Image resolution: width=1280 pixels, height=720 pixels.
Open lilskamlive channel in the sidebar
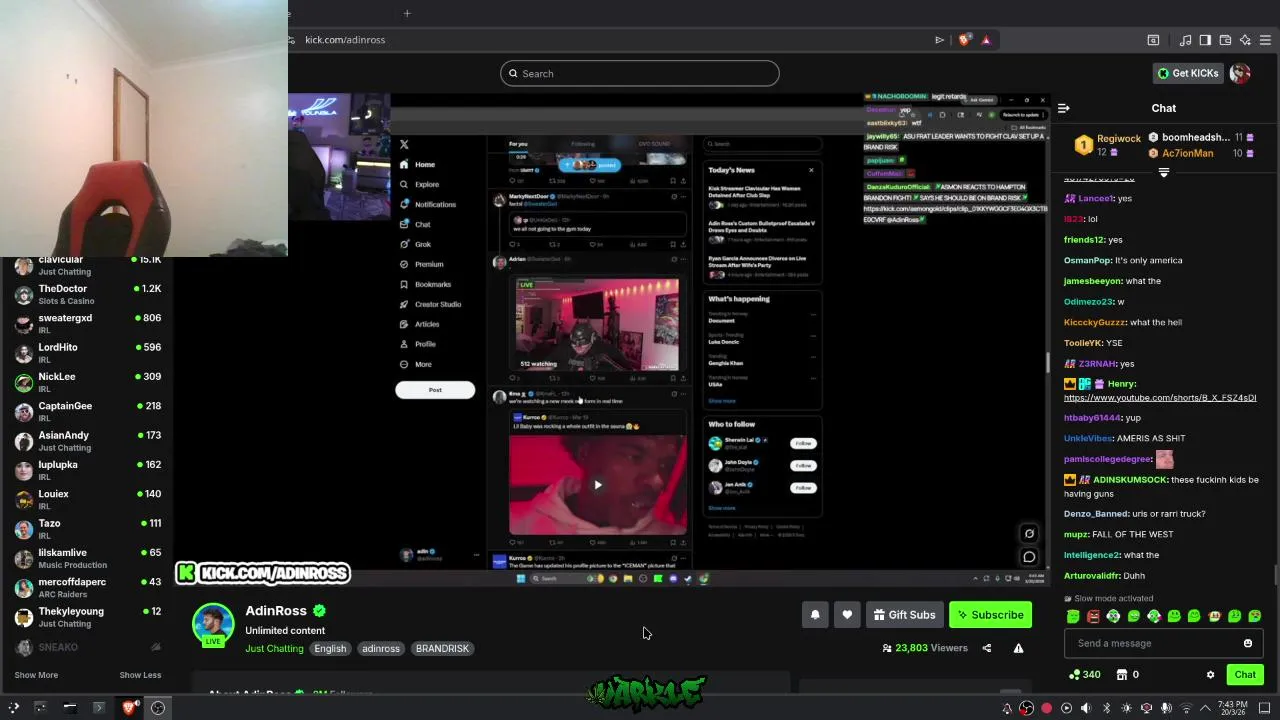point(87,558)
